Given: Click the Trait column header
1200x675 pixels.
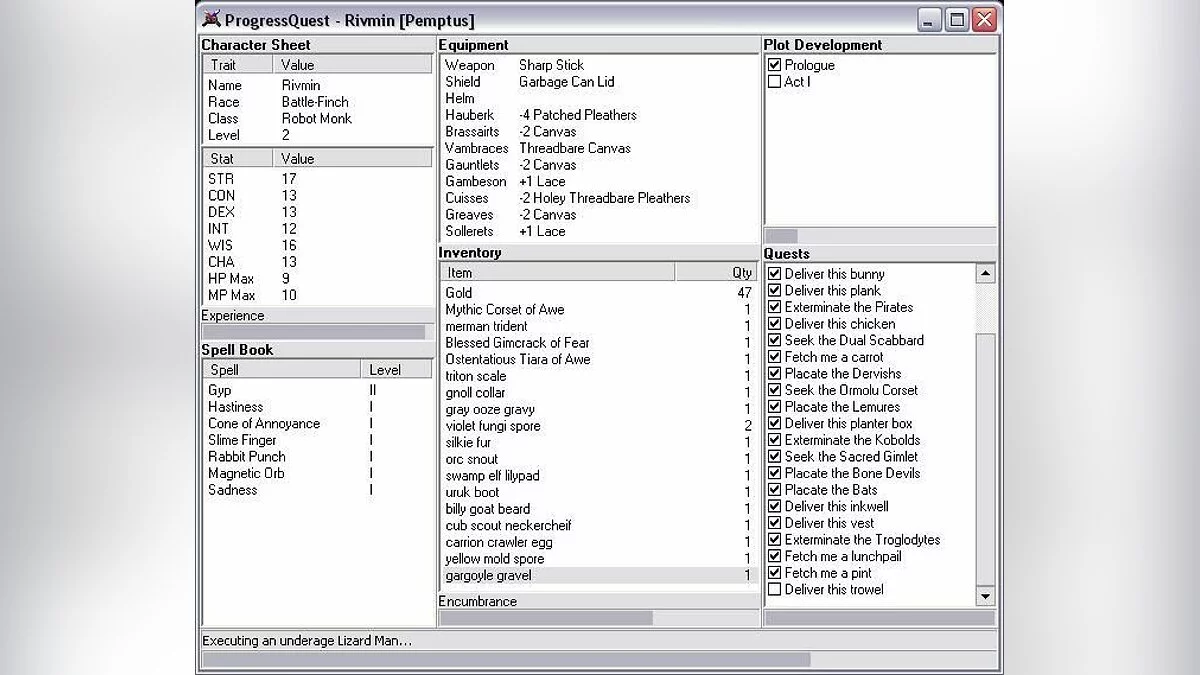Looking at the screenshot, I should (238, 65).
